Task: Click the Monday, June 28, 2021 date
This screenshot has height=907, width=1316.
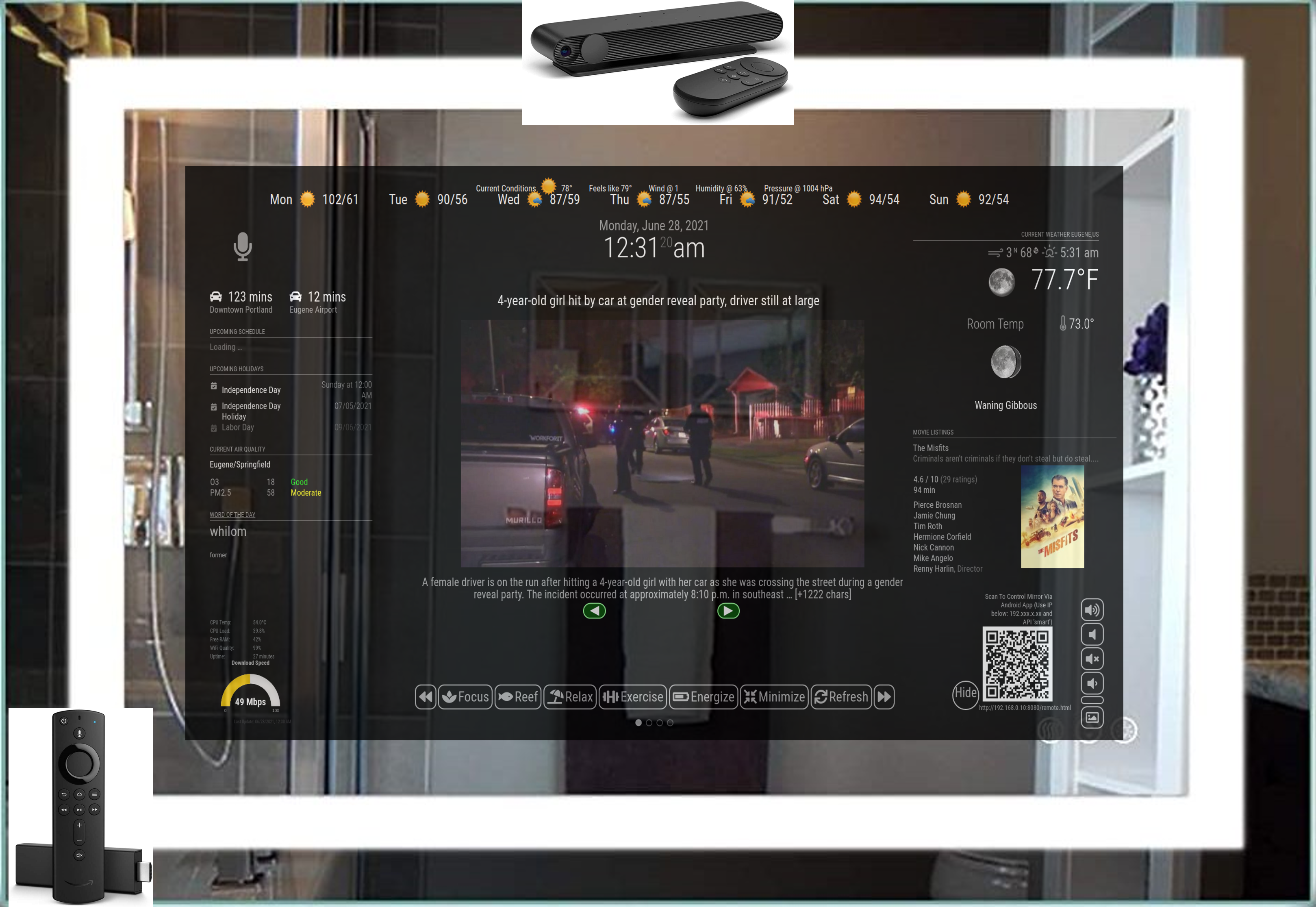Action: point(654,226)
